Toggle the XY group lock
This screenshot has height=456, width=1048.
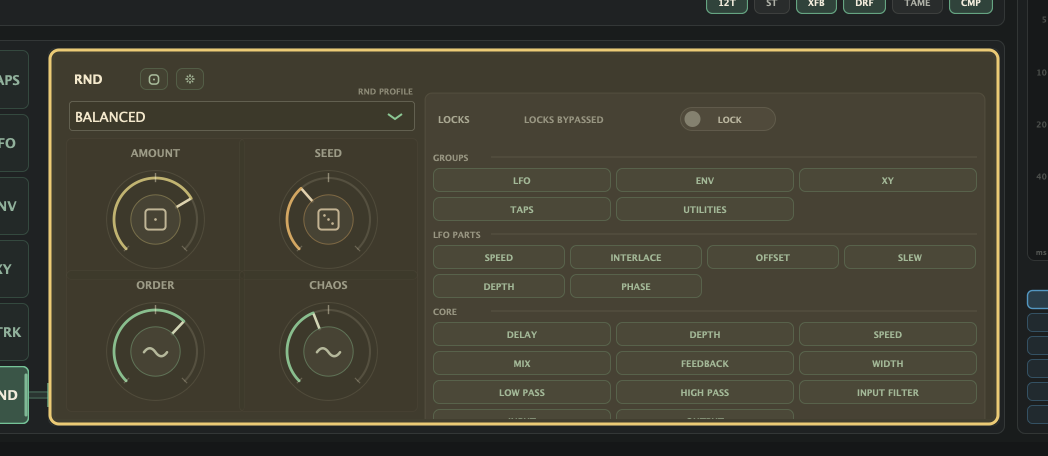[x=888, y=181]
